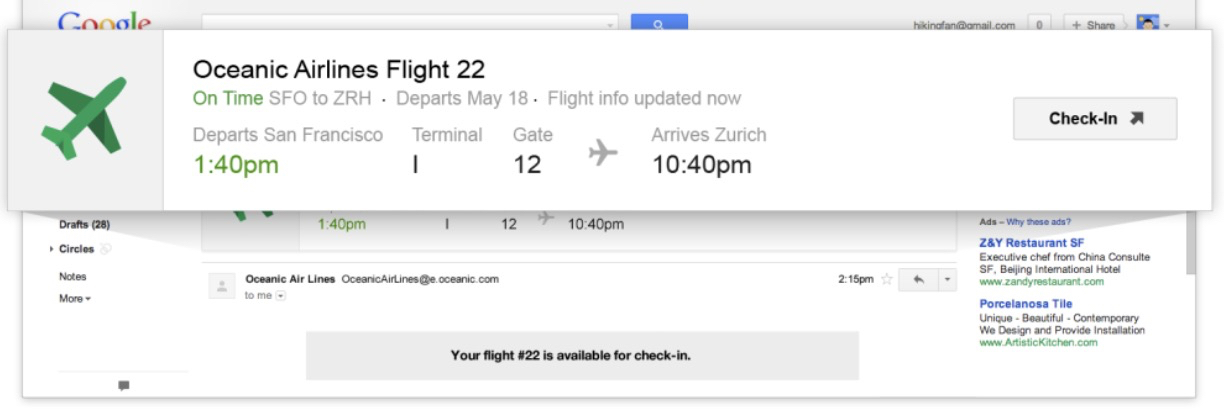Open the Z&Y Restaurant SF ad link
Image resolution: width=1224 pixels, height=420 pixels.
pos(1031,243)
